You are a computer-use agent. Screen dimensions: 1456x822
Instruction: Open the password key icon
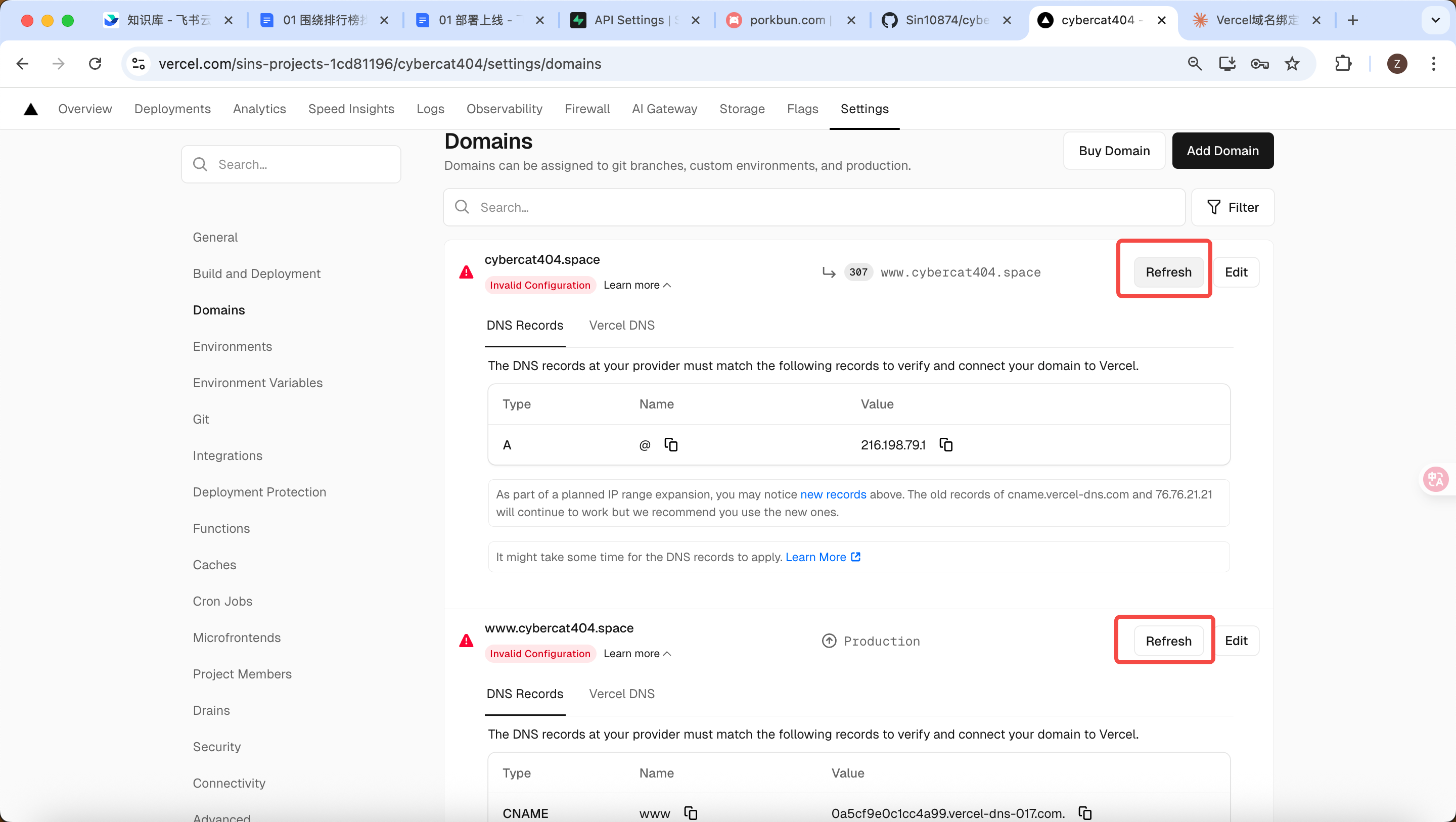(x=1259, y=64)
